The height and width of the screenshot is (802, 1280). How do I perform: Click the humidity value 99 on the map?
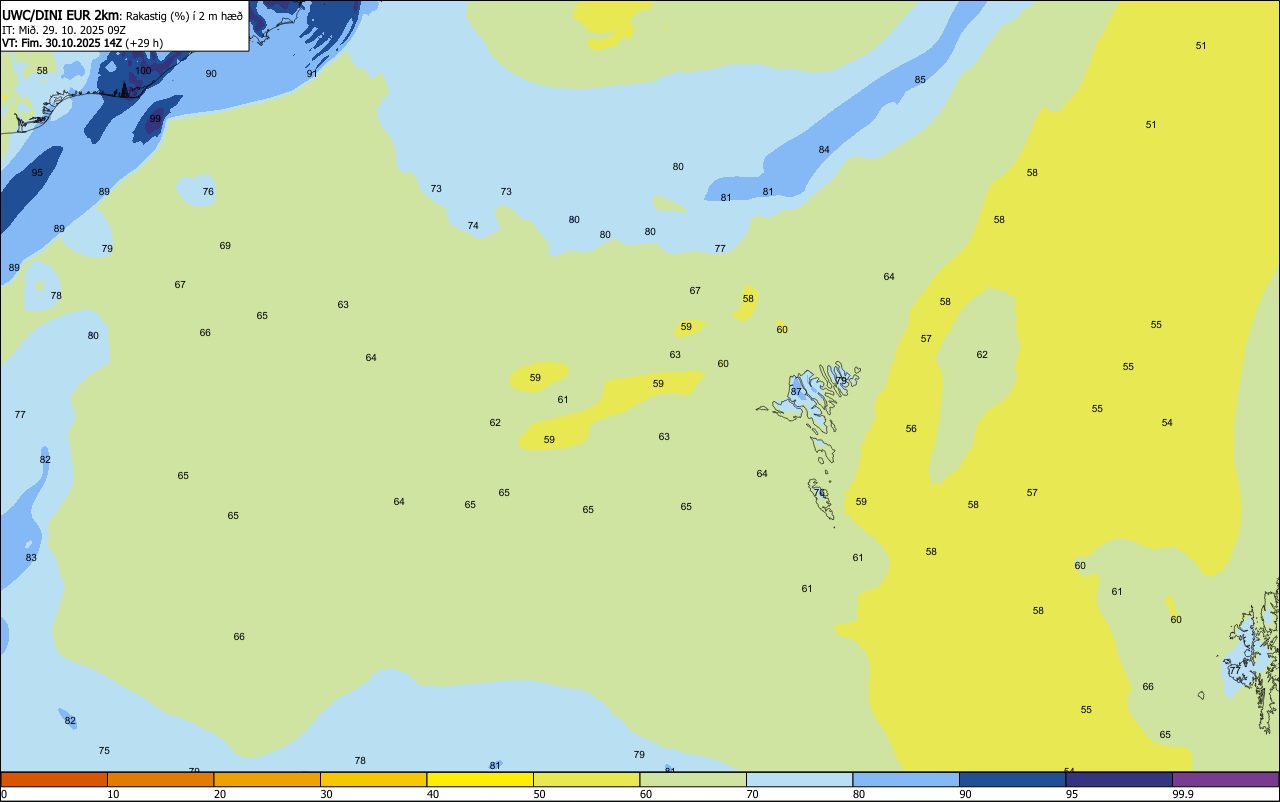coord(155,119)
